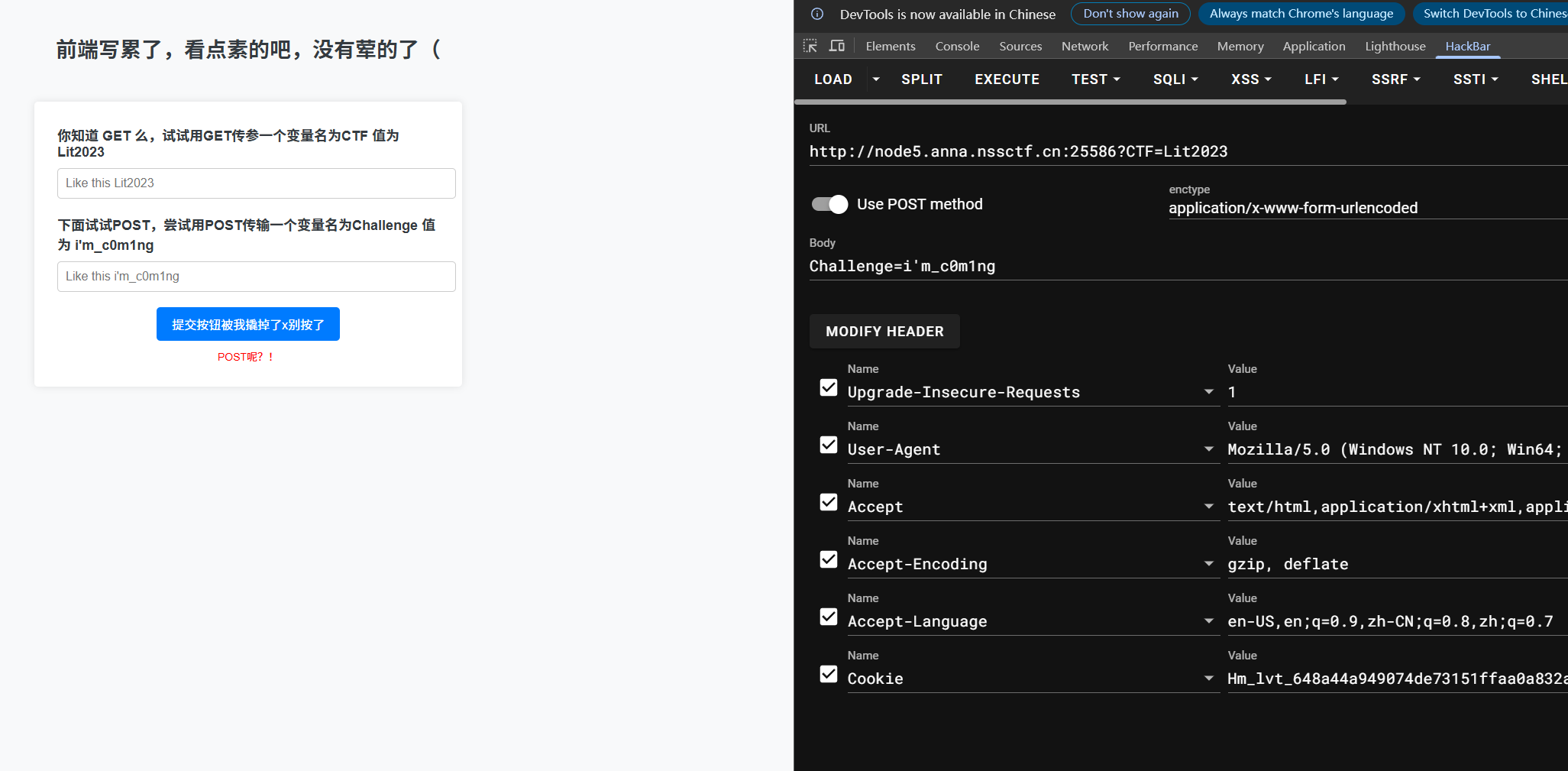The image size is (1568, 771).
Task: Expand the Accept header name dropdown
Action: coord(1209,507)
